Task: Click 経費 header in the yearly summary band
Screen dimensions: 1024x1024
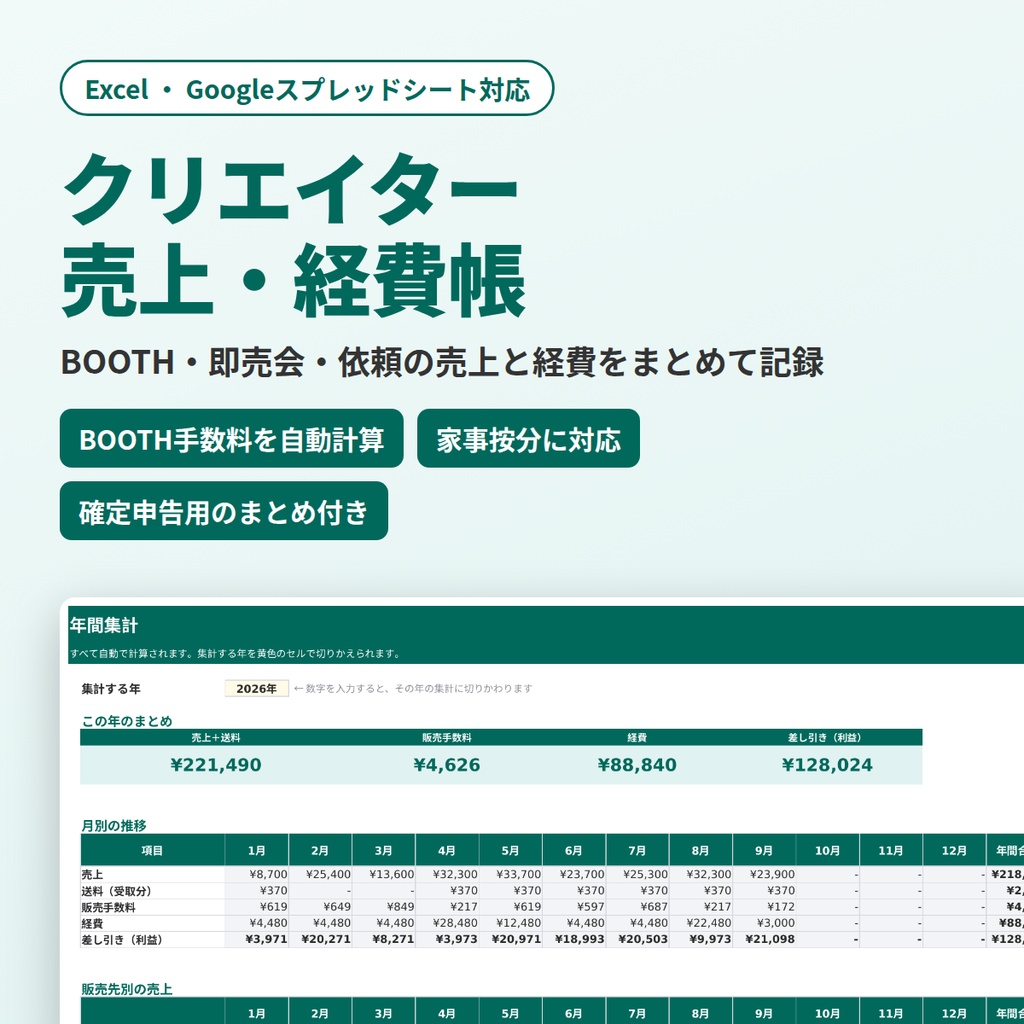Action: pos(637,737)
